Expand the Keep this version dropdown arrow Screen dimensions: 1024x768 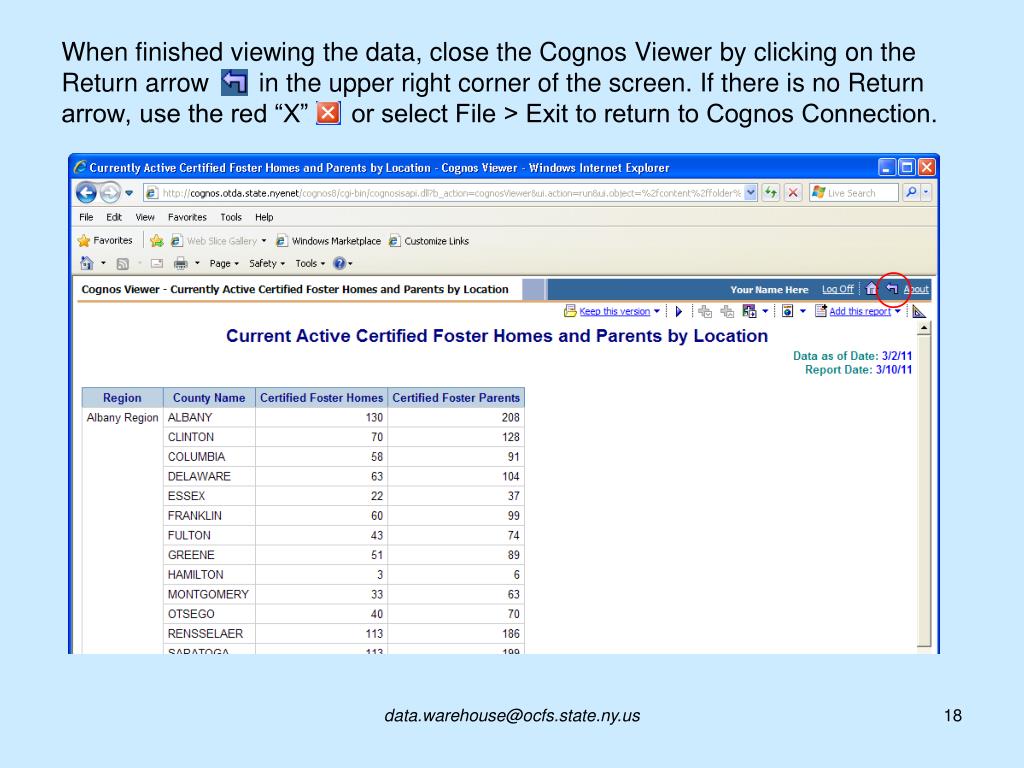point(657,312)
